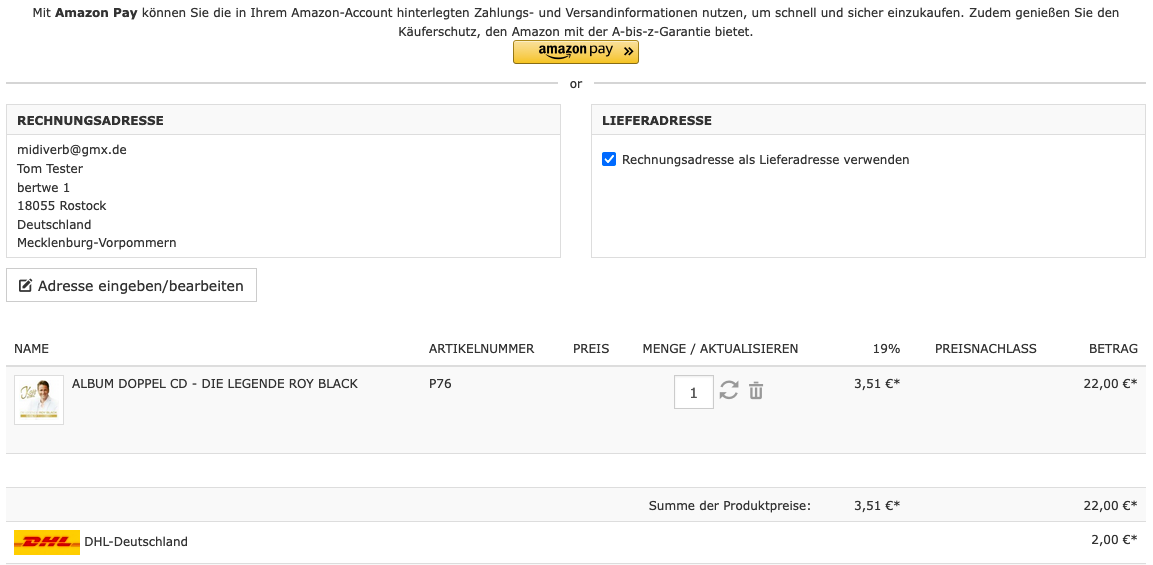Click the NAME column header
The width and height of the screenshot is (1153, 565).
pos(32,349)
